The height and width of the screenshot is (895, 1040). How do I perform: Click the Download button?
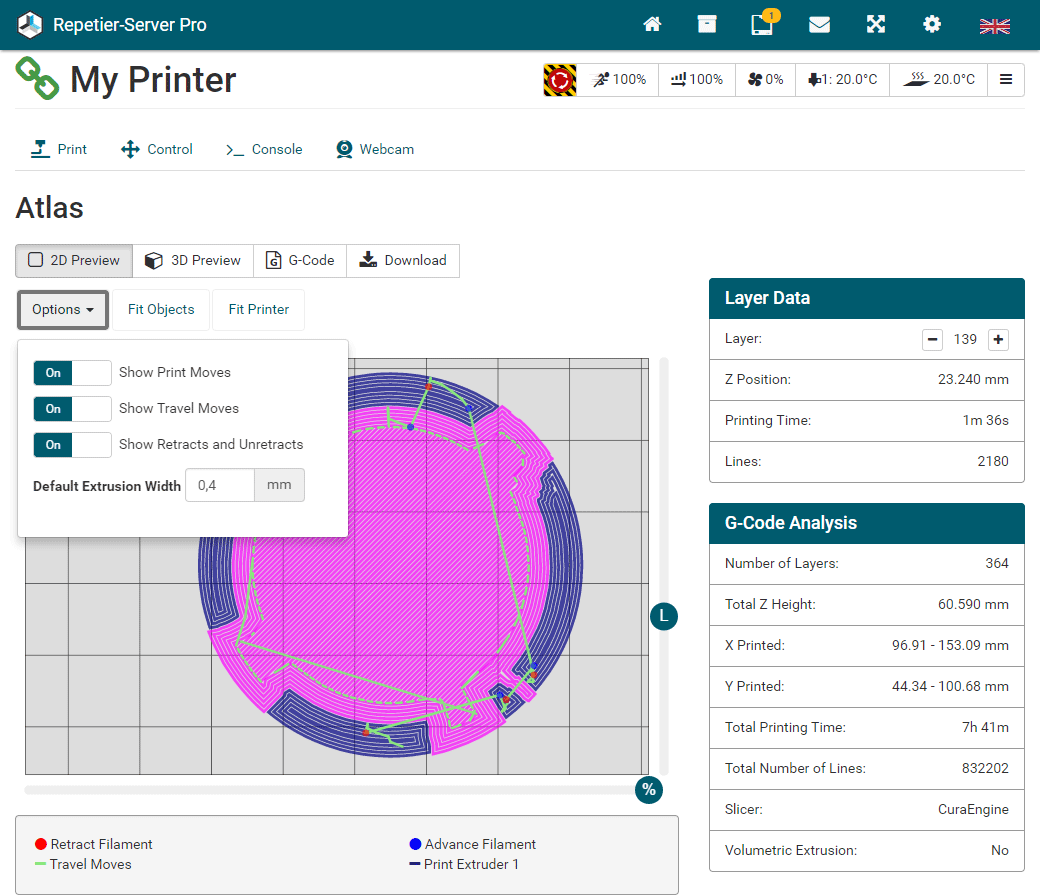pyautogui.click(x=403, y=261)
